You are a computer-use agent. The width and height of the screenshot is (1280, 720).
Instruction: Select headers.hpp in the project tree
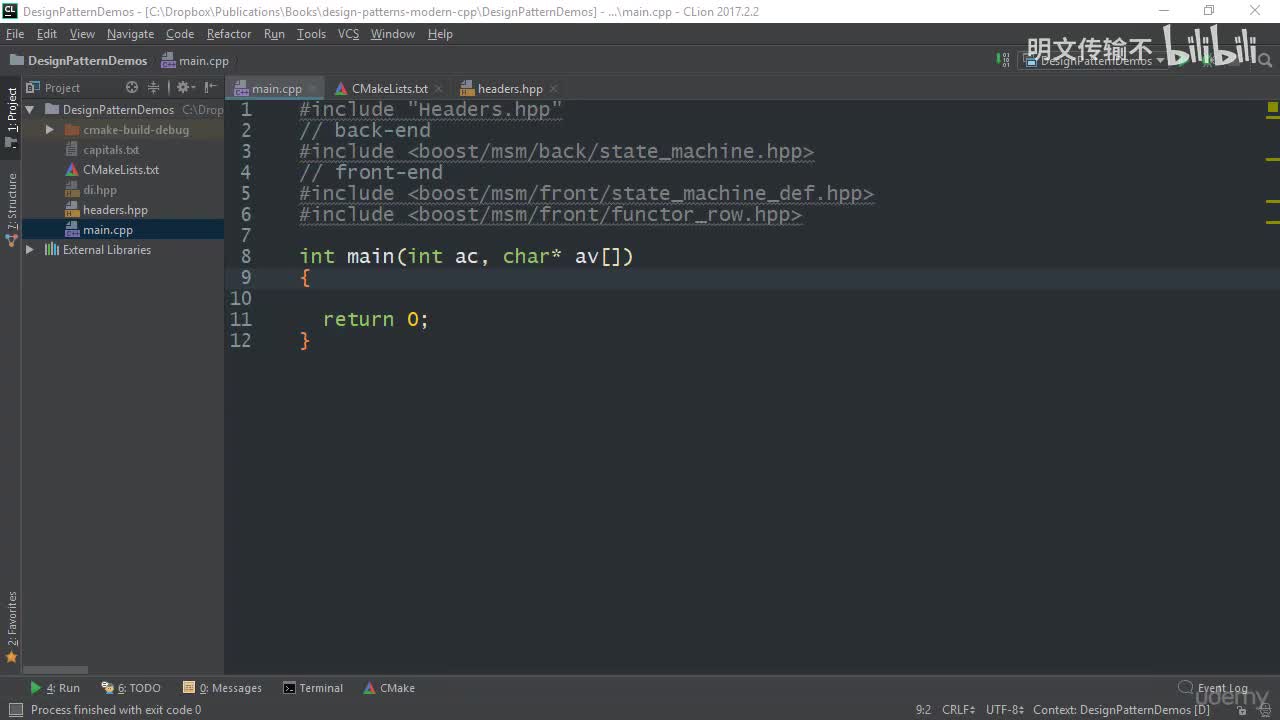point(115,210)
